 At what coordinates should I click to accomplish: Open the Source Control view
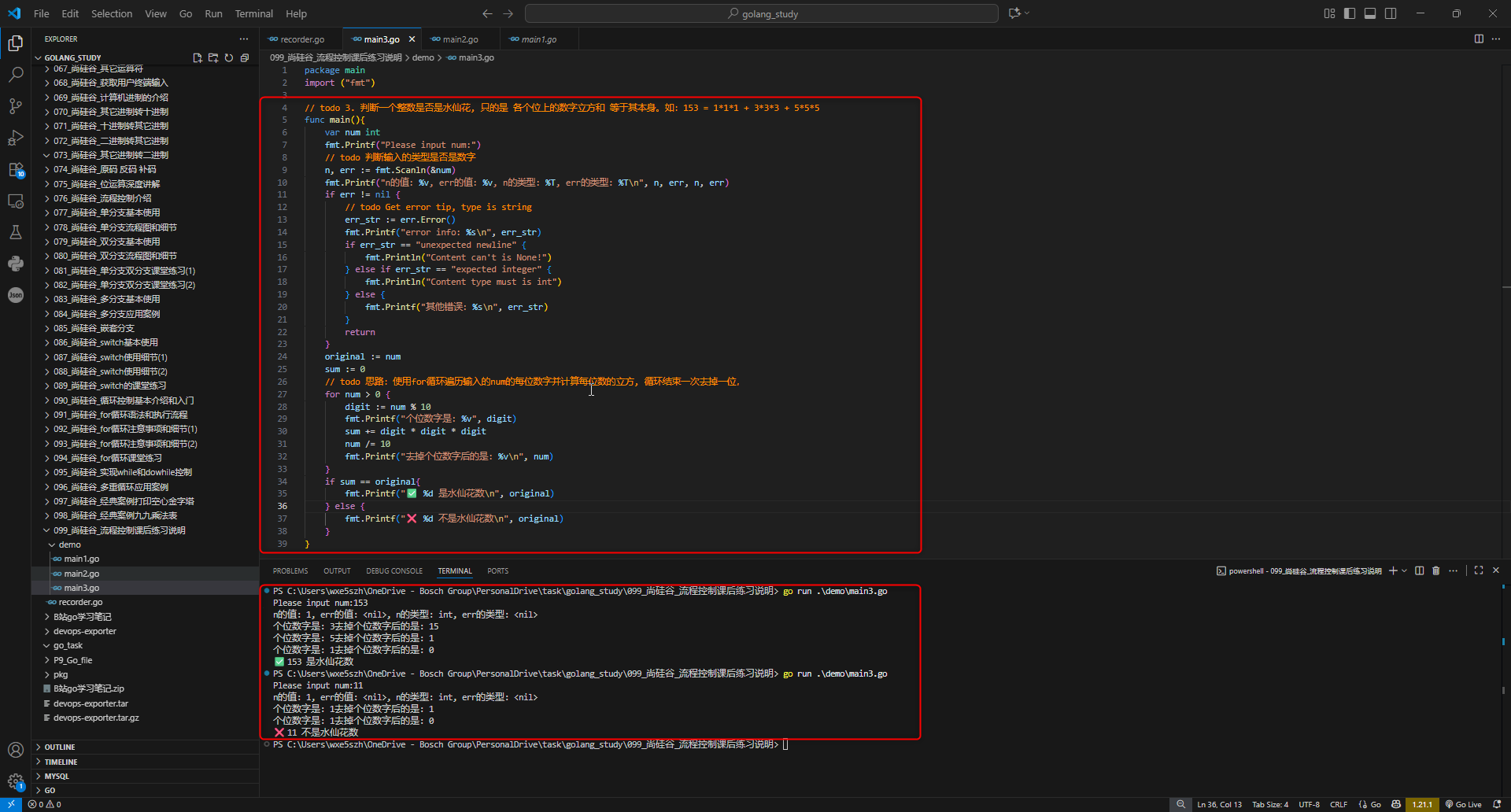(x=16, y=106)
